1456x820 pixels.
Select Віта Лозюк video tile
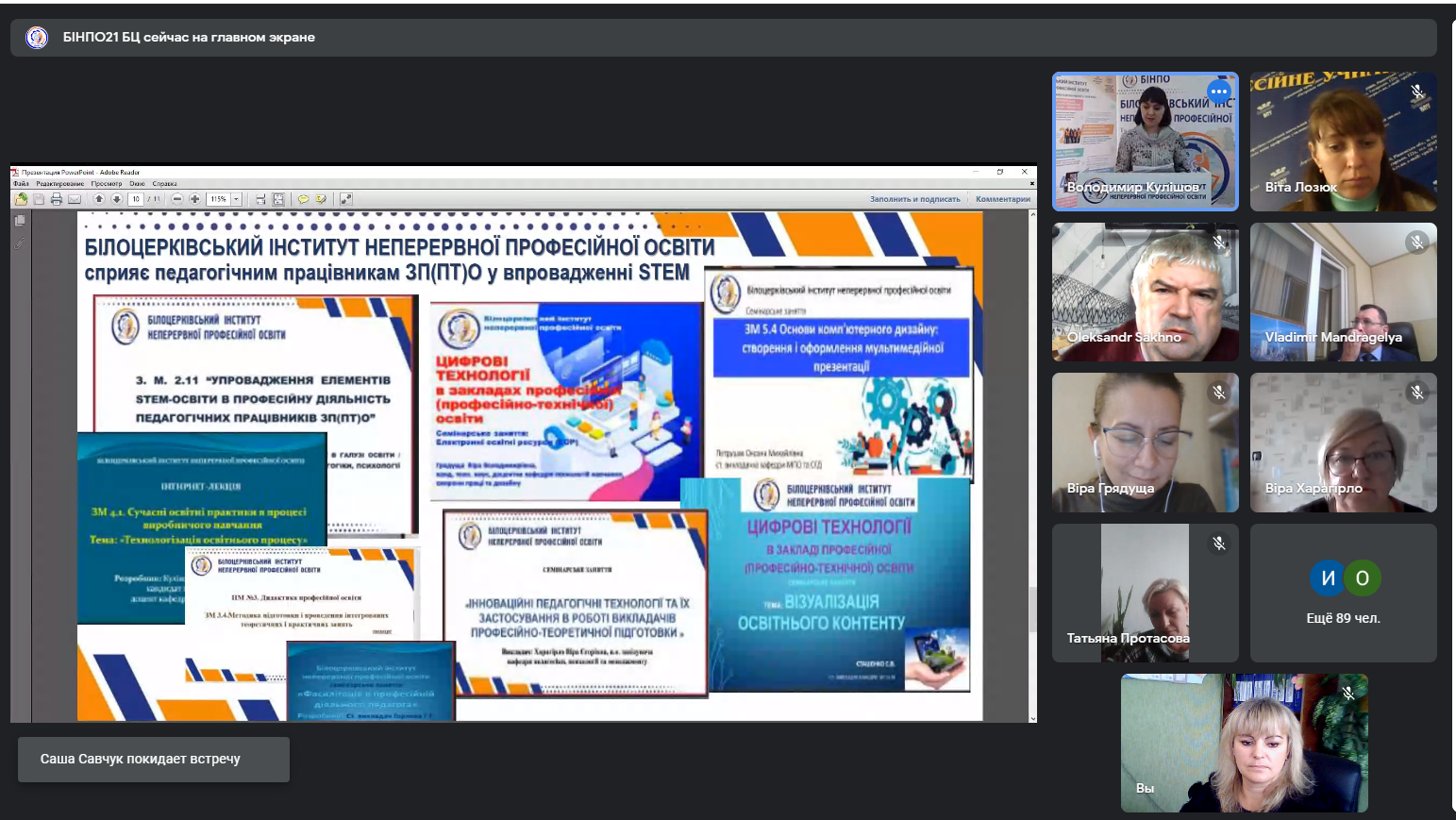pos(1343,142)
